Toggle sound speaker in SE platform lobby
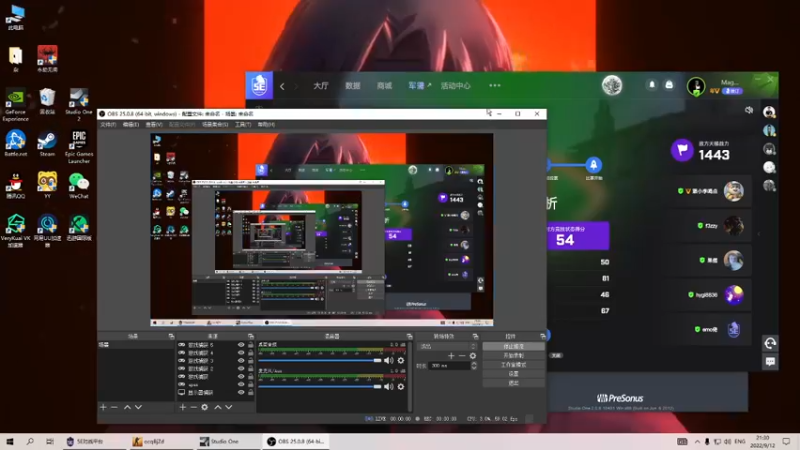Viewport: 800px width, 450px height. point(749,110)
